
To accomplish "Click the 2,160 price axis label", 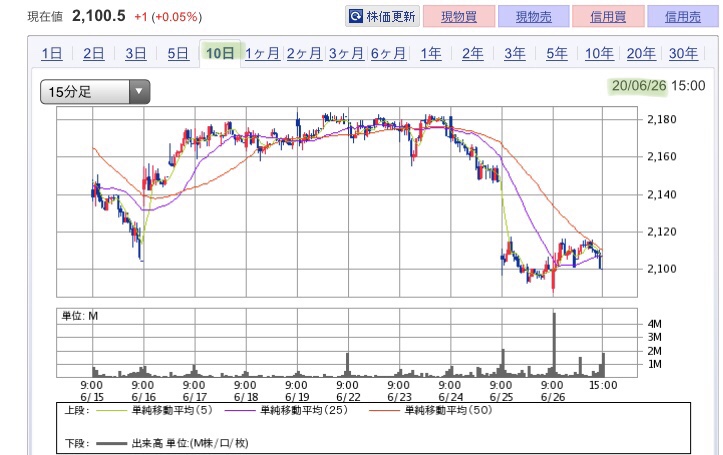I will click(662, 157).
